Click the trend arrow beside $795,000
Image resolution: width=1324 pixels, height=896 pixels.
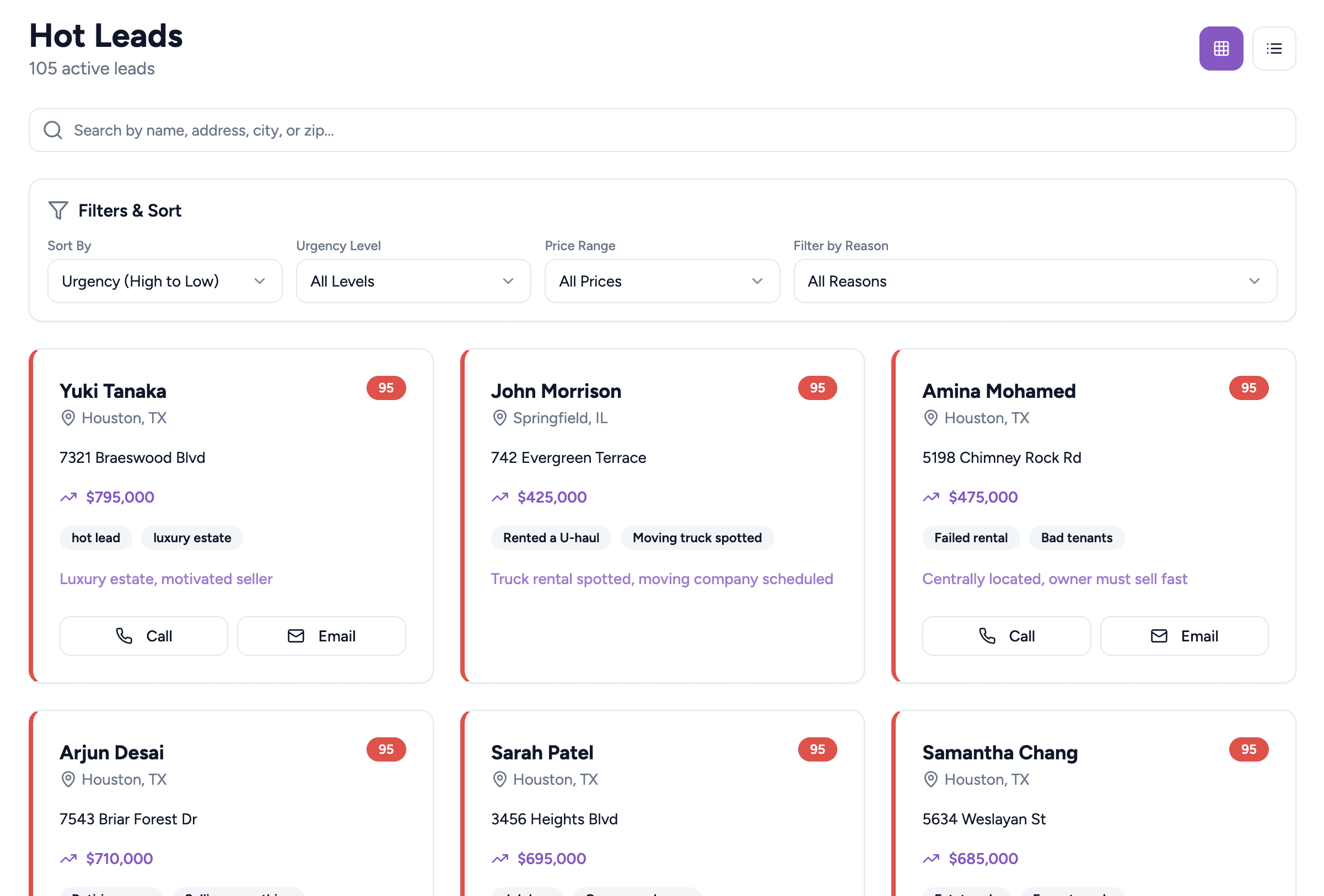[68, 497]
